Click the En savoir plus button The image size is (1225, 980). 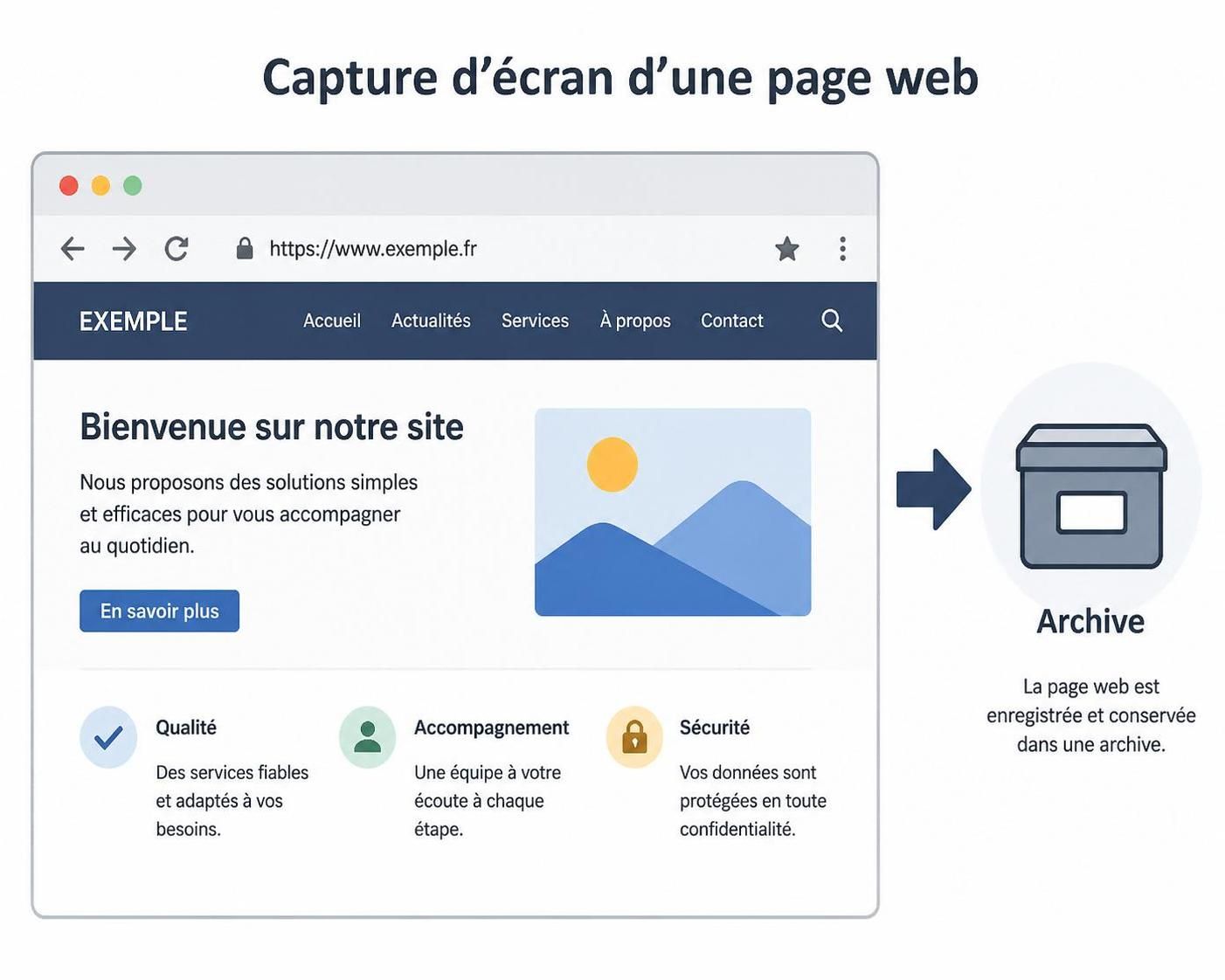[159, 611]
